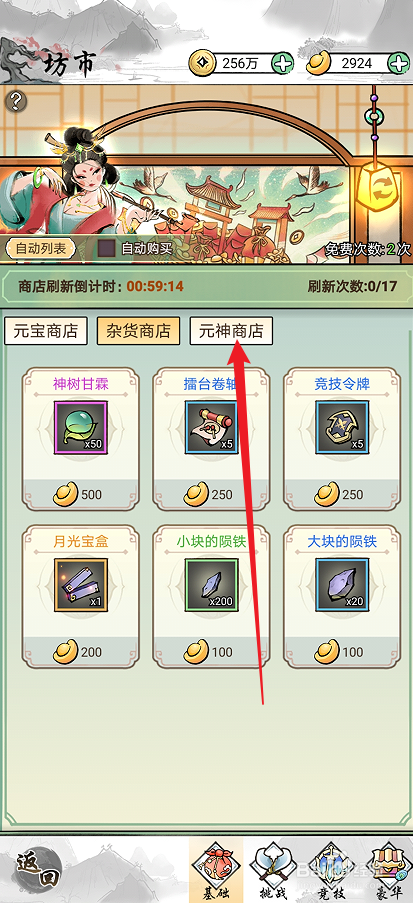The height and width of the screenshot is (903, 413).
Task: Tap the plus button next to 256万 coins
Action: click(x=282, y=63)
